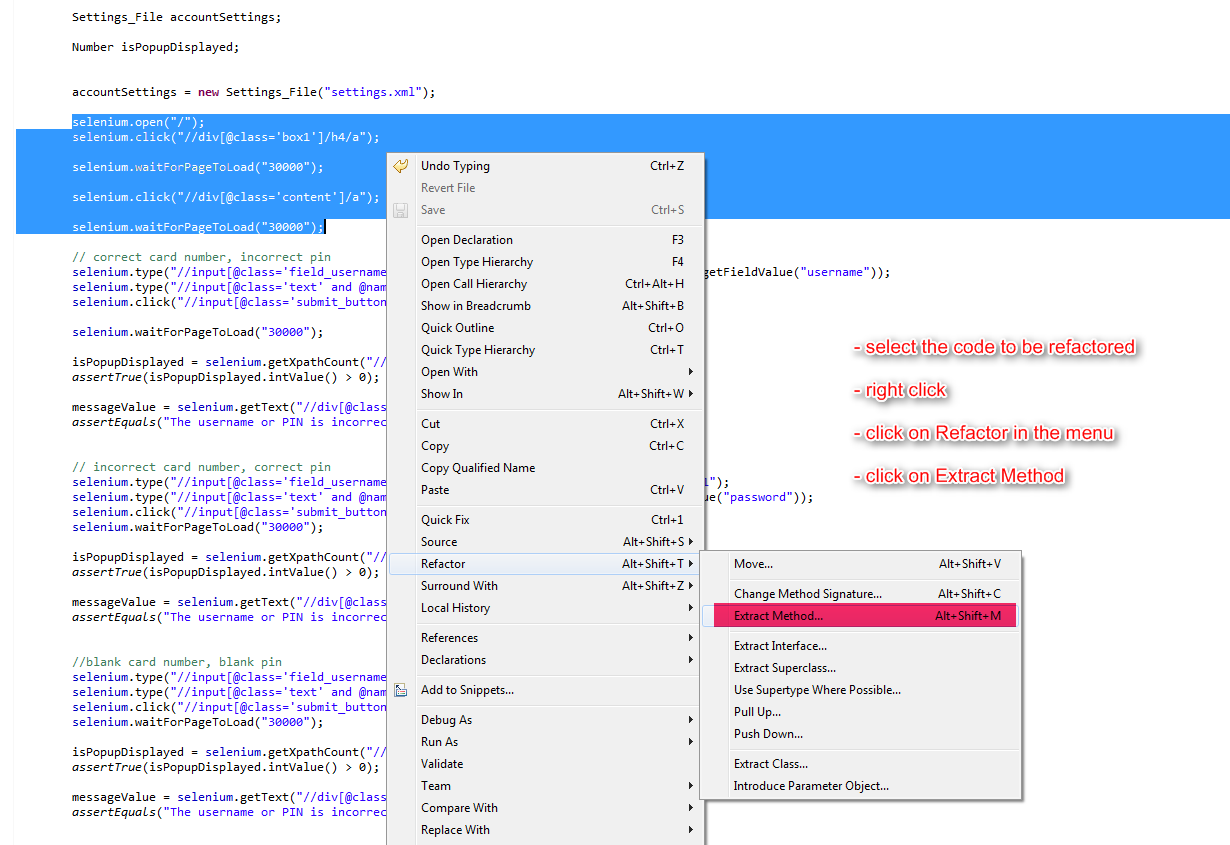Viewport: 1230px width, 845px height.
Task: Click the comment "correct card number, incorrect pin"
Action: 201,257
